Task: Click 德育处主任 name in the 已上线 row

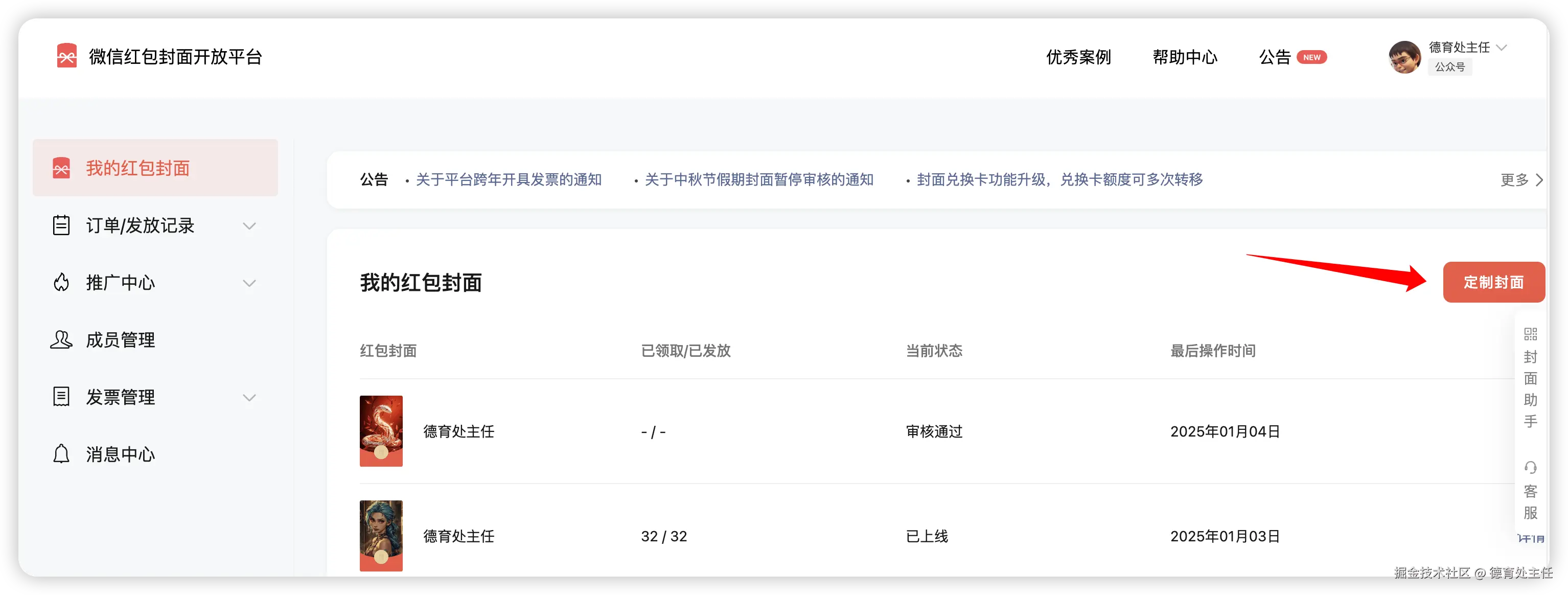Action: tap(458, 537)
